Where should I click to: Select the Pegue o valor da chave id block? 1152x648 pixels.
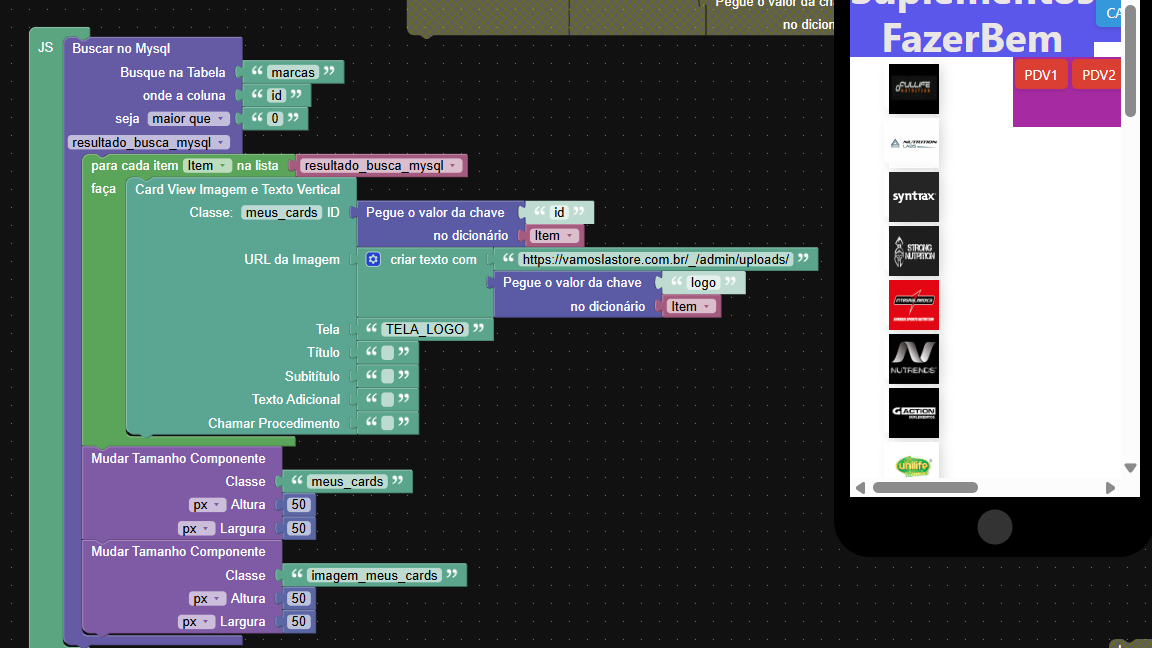pos(435,212)
